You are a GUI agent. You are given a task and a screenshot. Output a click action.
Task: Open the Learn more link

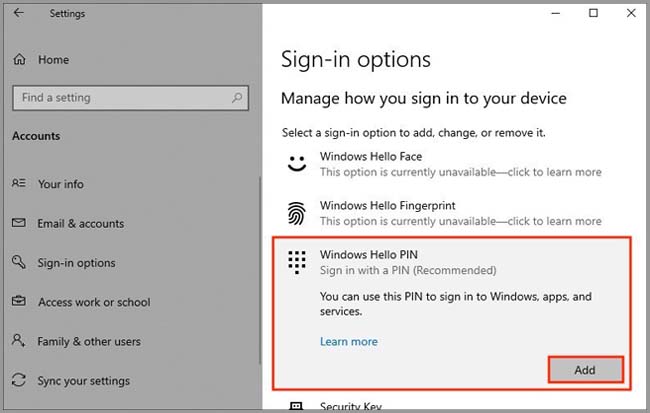[349, 342]
